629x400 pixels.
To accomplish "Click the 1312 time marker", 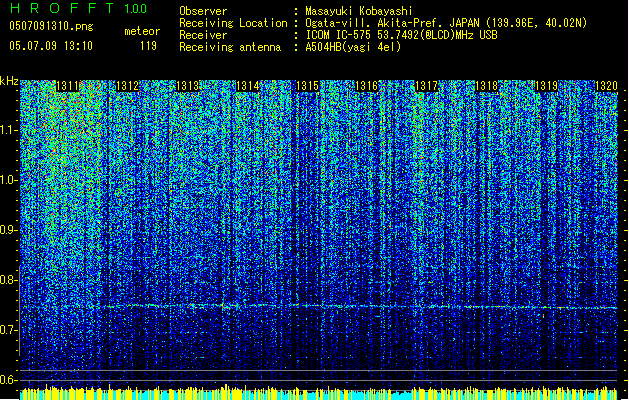I will tap(127, 86).
